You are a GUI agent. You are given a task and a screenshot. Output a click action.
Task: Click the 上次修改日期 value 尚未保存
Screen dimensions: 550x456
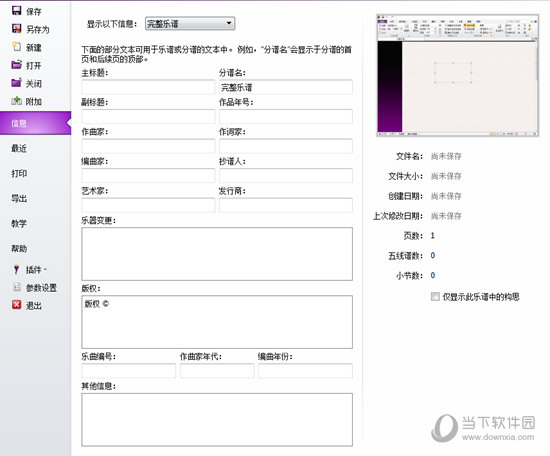446,216
